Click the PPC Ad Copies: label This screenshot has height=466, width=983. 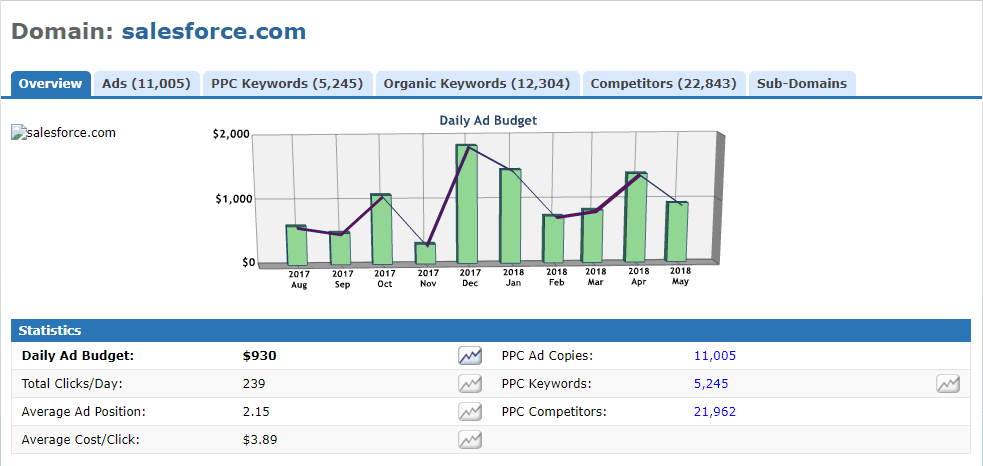(x=547, y=356)
